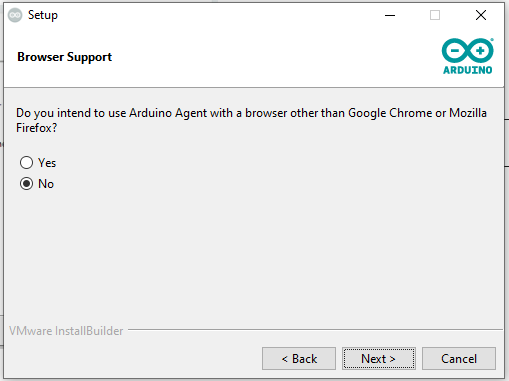
Task: Click the plus sign inside Arduino logo
Action: click(x=480, y=51)
